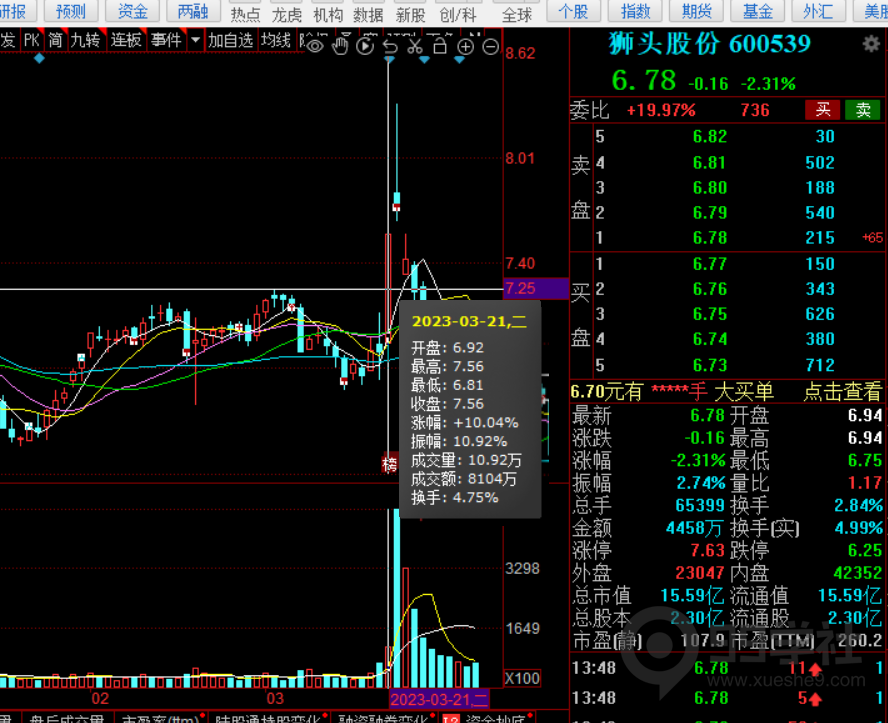This screenshot has width=888, height=723.
Task: Click the circular play replay icon
Action: pyautogui.click(x=365, y=46)
